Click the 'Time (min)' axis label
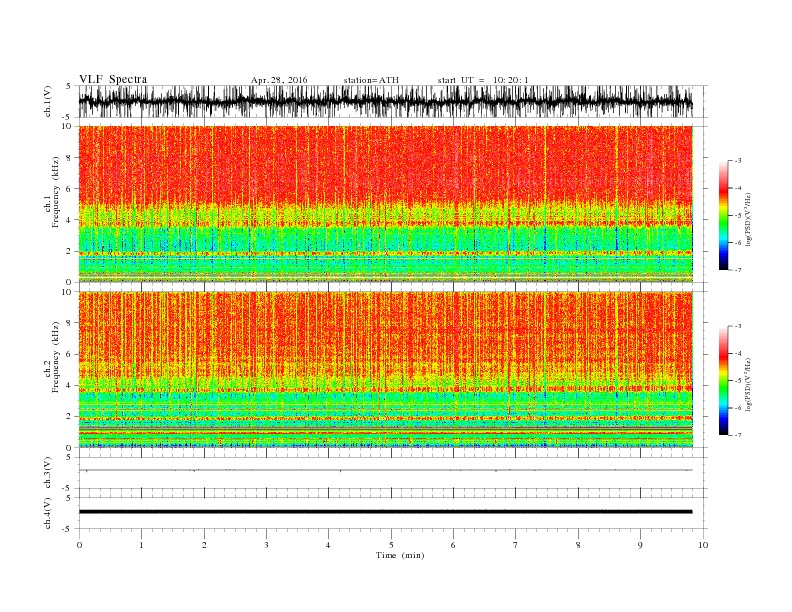The height and width of the screenshot is (612, 792). [x=400, y=555]
